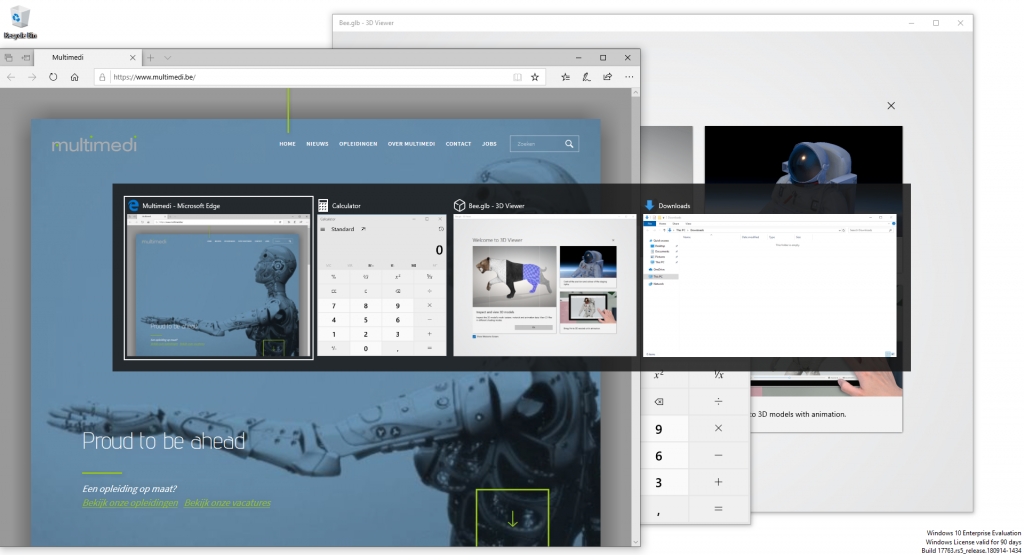This screenshot has height=555, width=1024.
Task: Open the OPLEIDINGEN menu item
Action: (x=358, y=144)
